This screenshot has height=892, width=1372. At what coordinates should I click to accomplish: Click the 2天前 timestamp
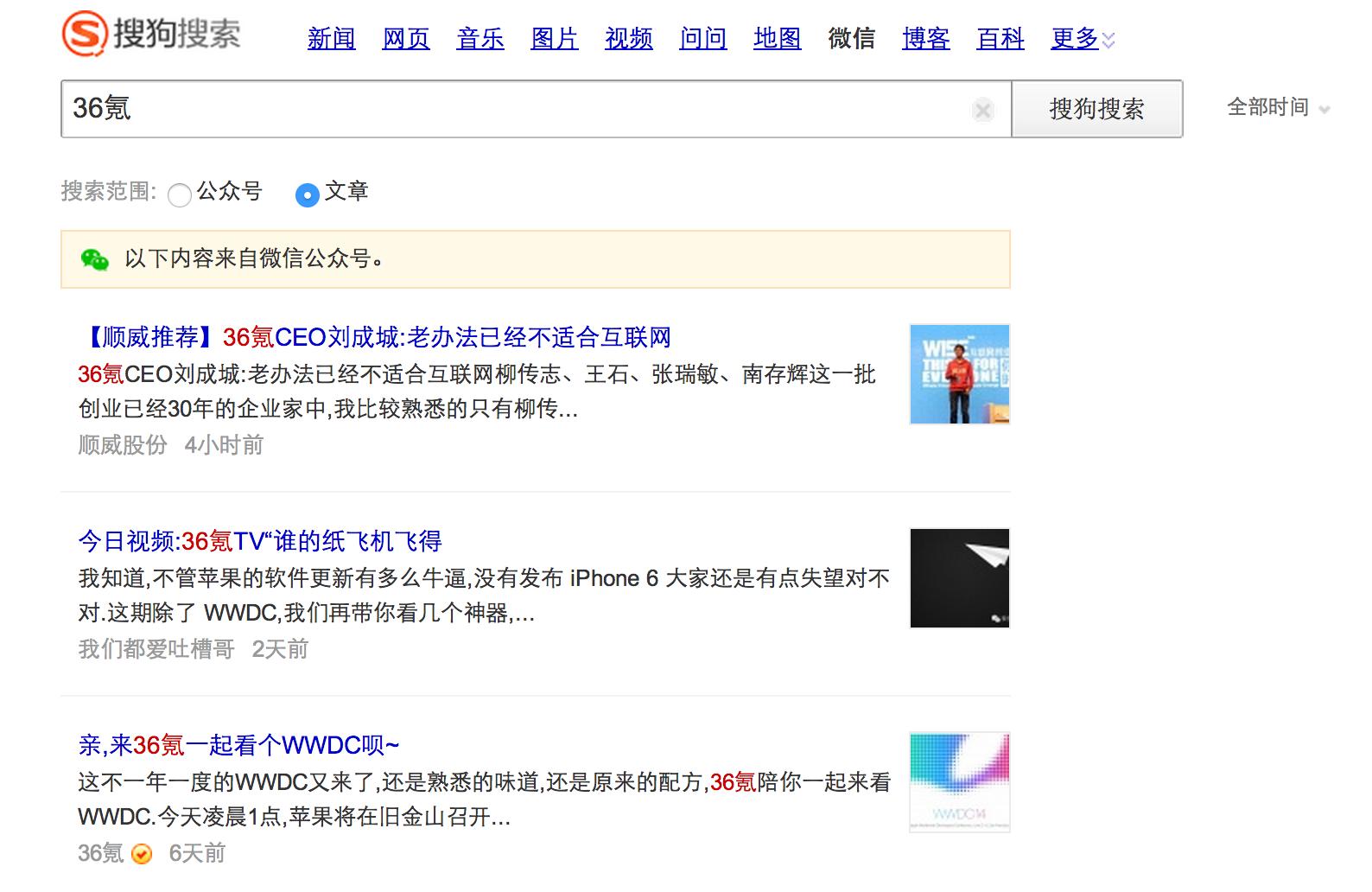point(280,649)
